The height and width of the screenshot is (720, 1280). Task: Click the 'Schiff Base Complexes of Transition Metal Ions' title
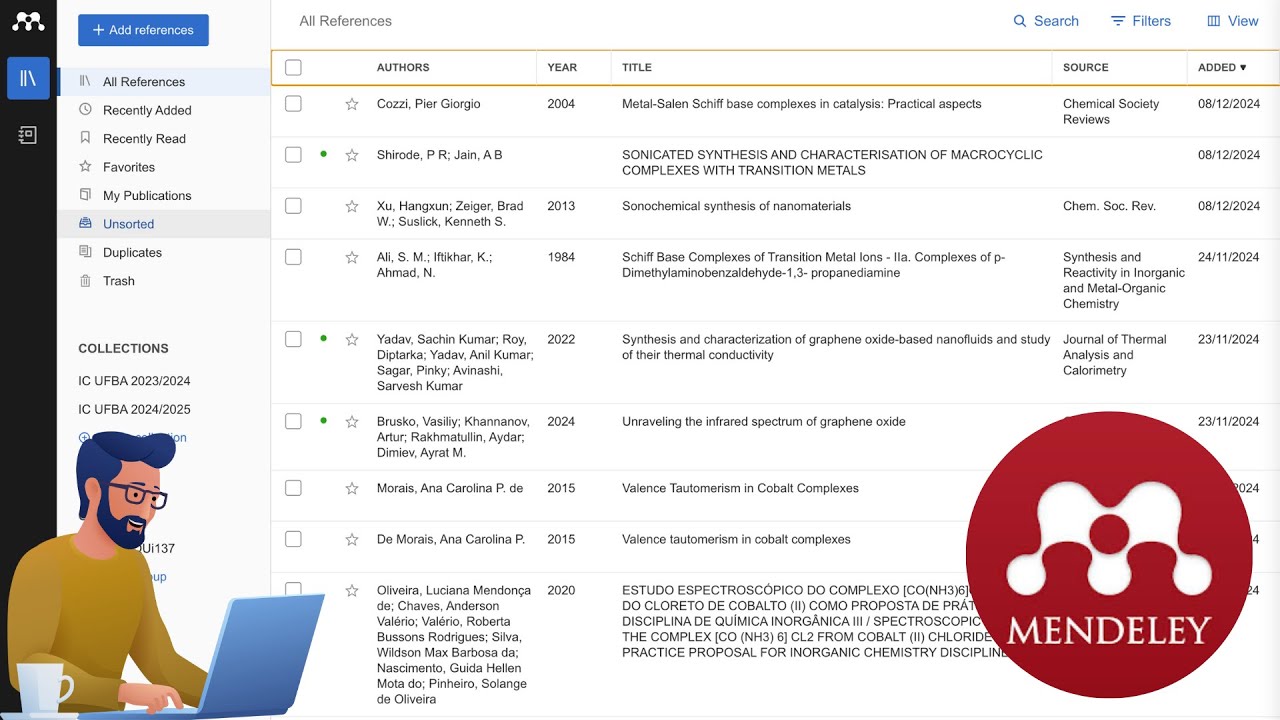[813, 265]
